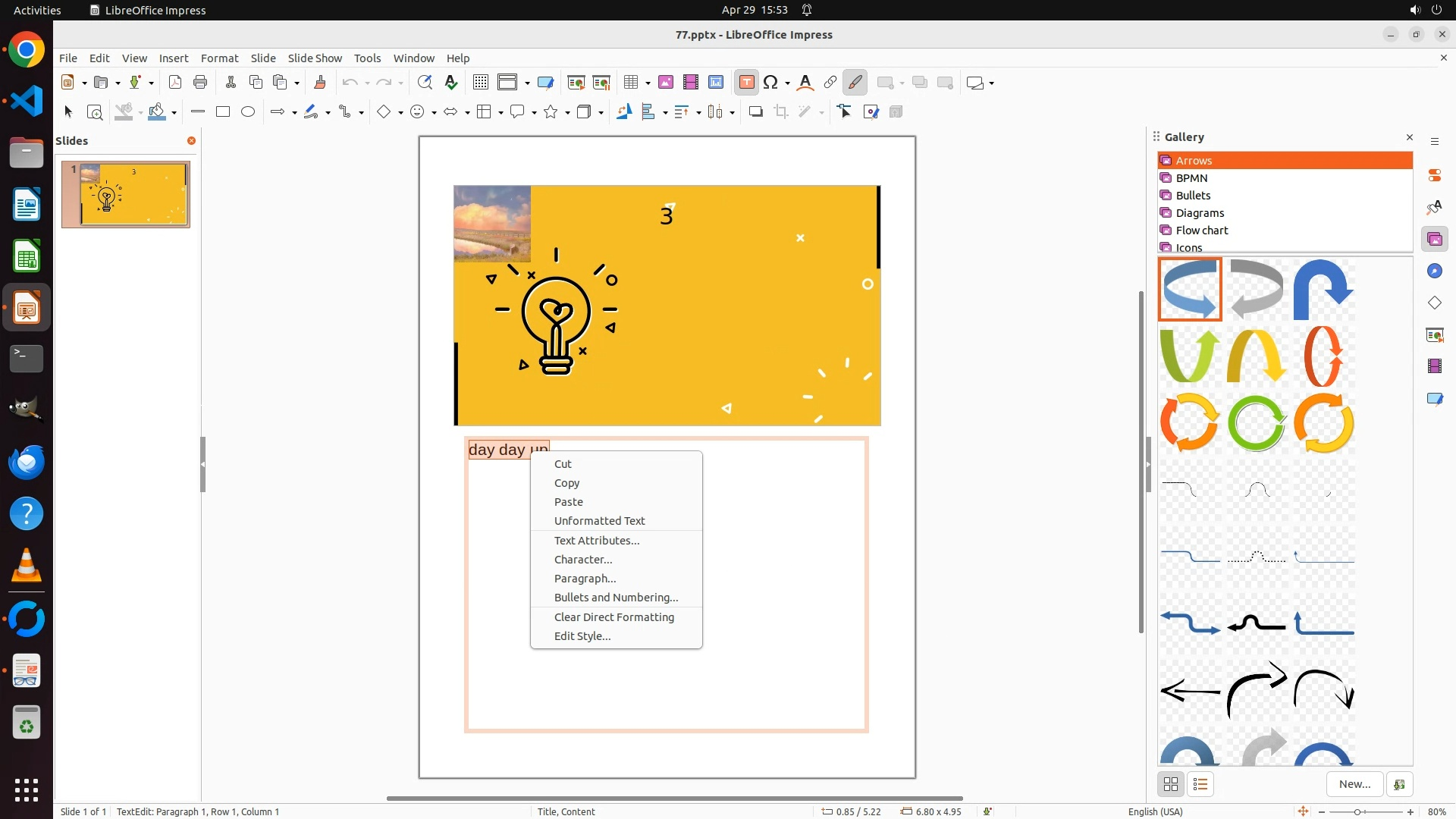The image size is (1456, 819).
Task: Select the Rectangle shape tool
Action: [223, 112]
